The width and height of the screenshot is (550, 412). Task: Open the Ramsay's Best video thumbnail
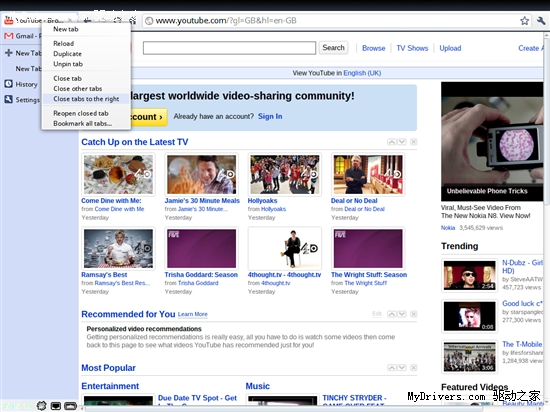(119, 249)
